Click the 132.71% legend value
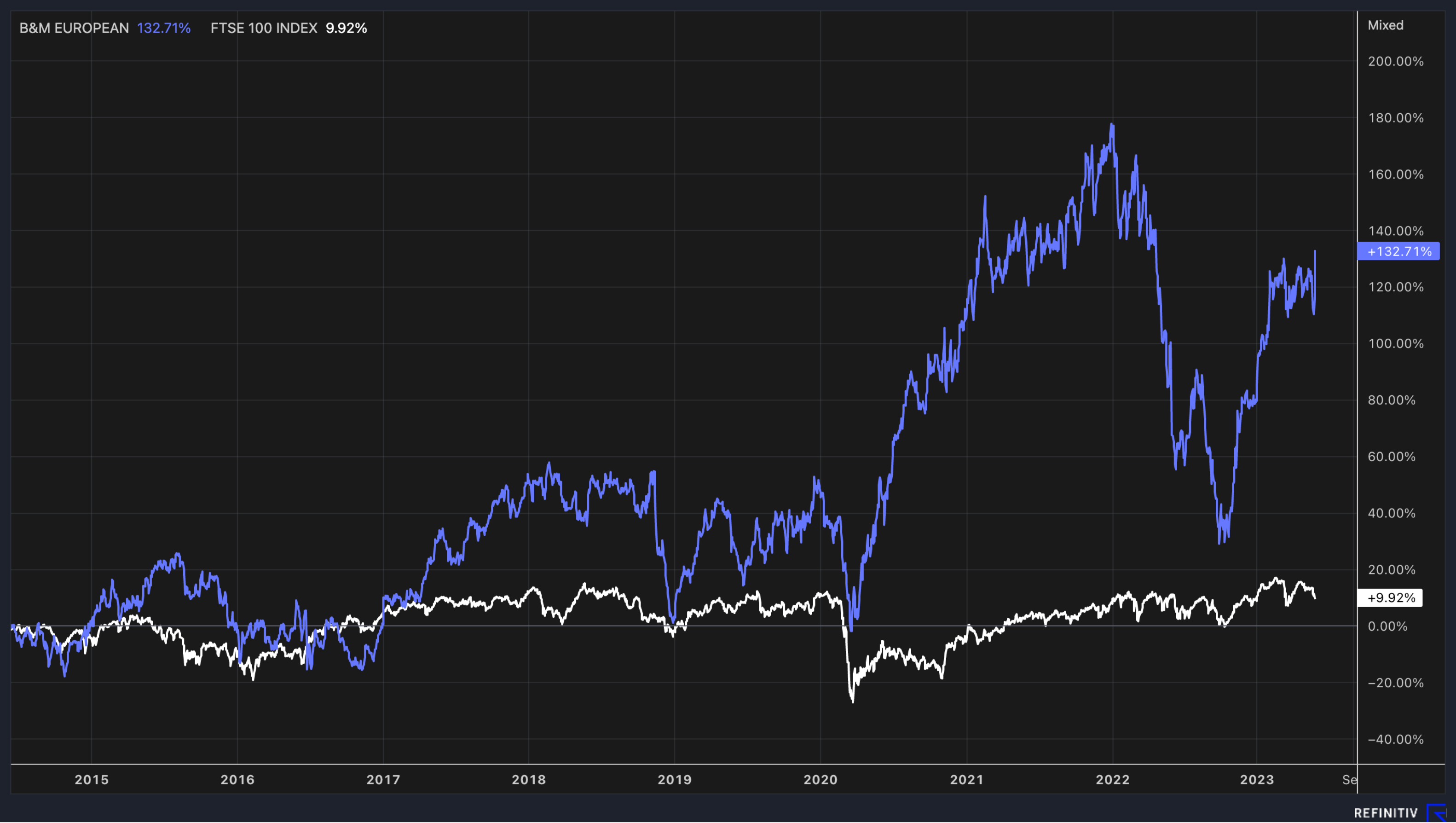Screen dimensions: 1456x823 (x=164, y=28)
